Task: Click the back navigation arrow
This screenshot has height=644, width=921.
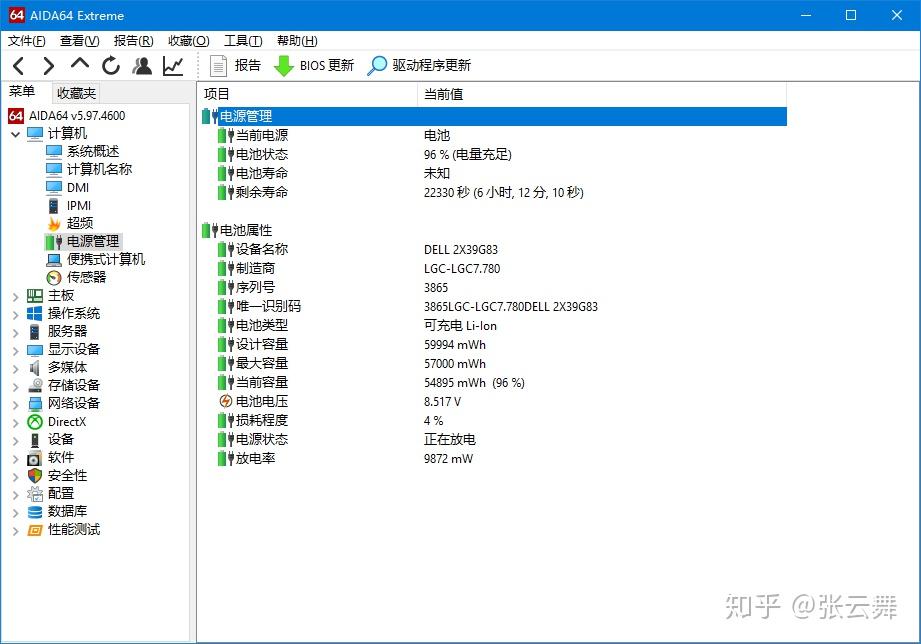Action: (x=19, y=65)
